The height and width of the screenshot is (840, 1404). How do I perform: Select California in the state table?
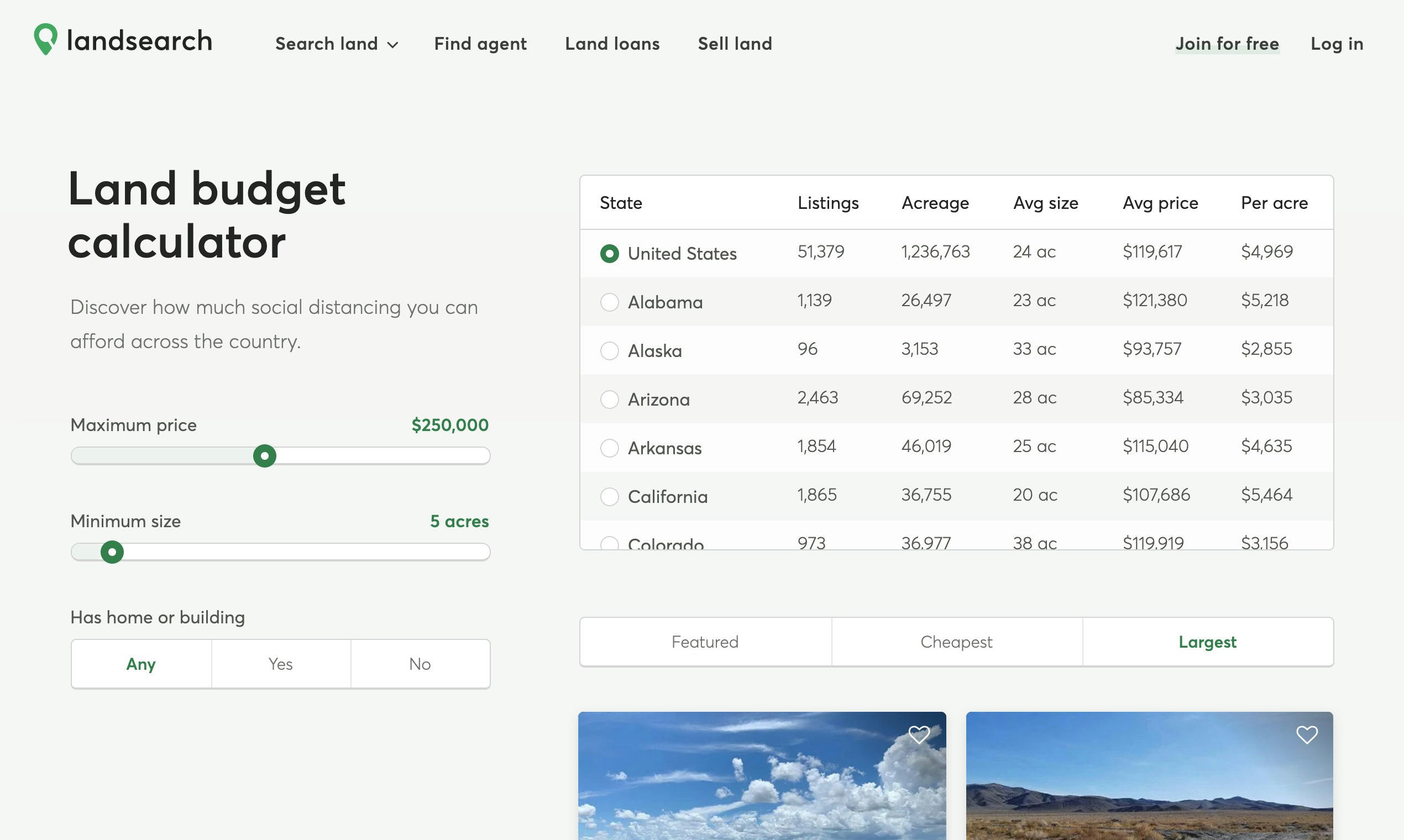tap(610, 496)
